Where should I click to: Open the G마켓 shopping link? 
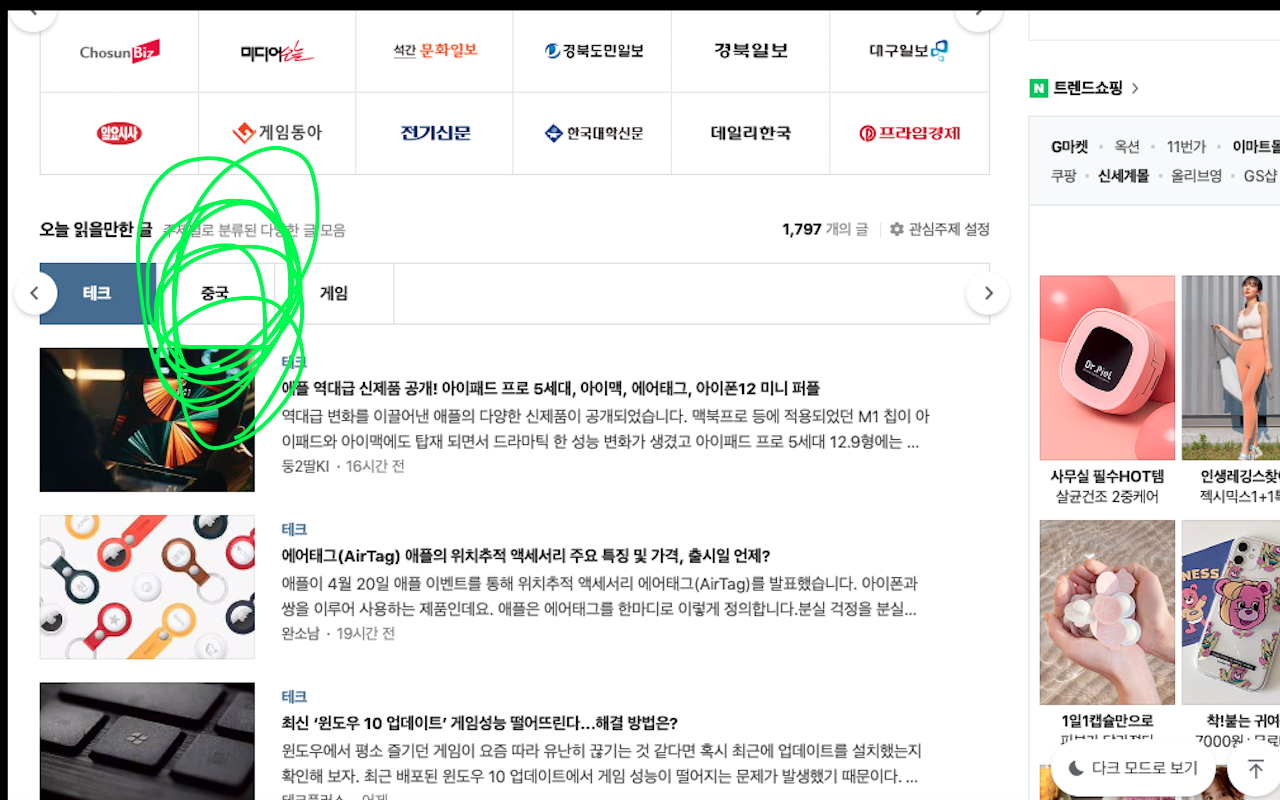tap(1069, 147)
